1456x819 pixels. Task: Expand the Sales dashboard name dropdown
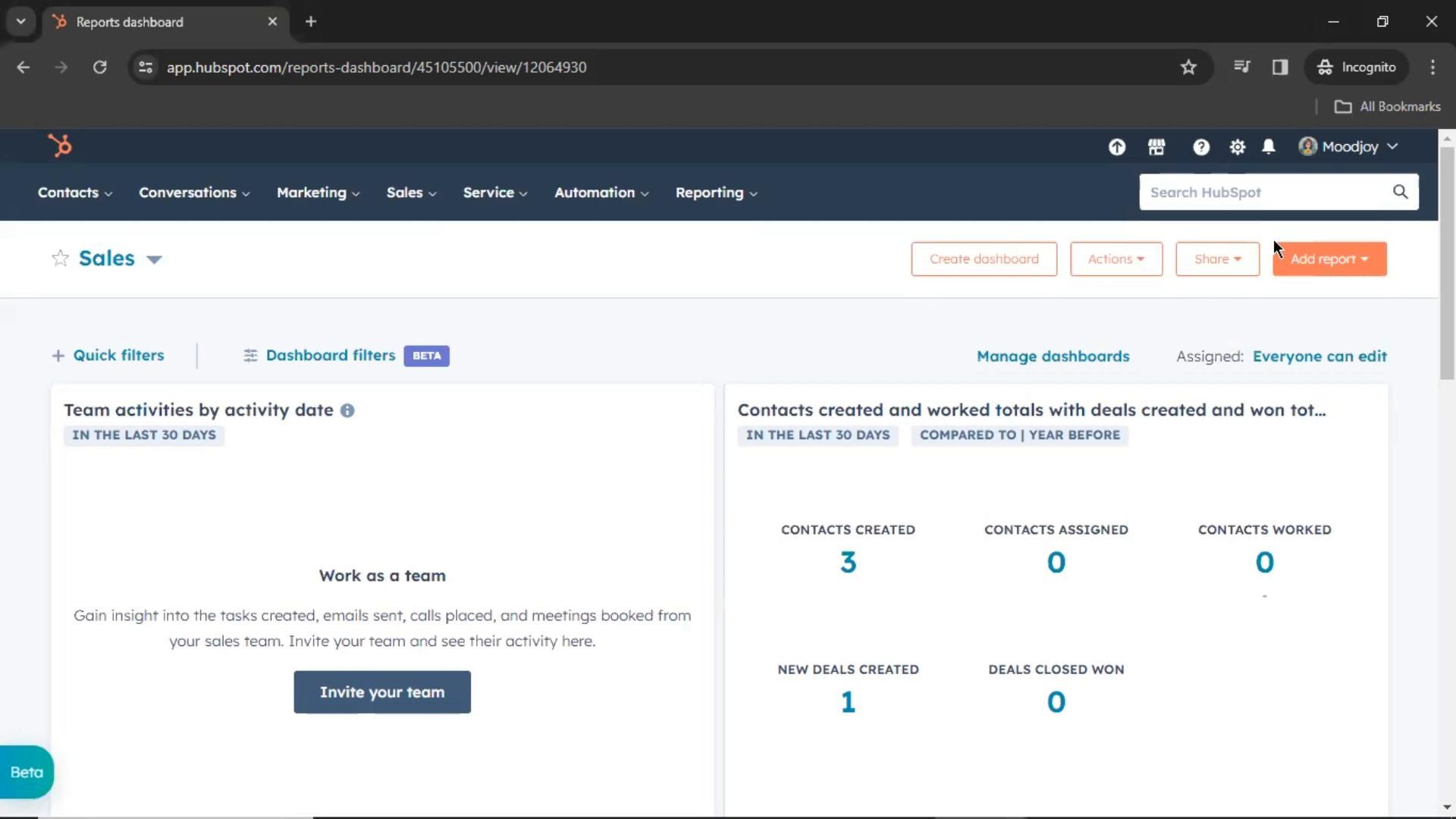point(154,259)
